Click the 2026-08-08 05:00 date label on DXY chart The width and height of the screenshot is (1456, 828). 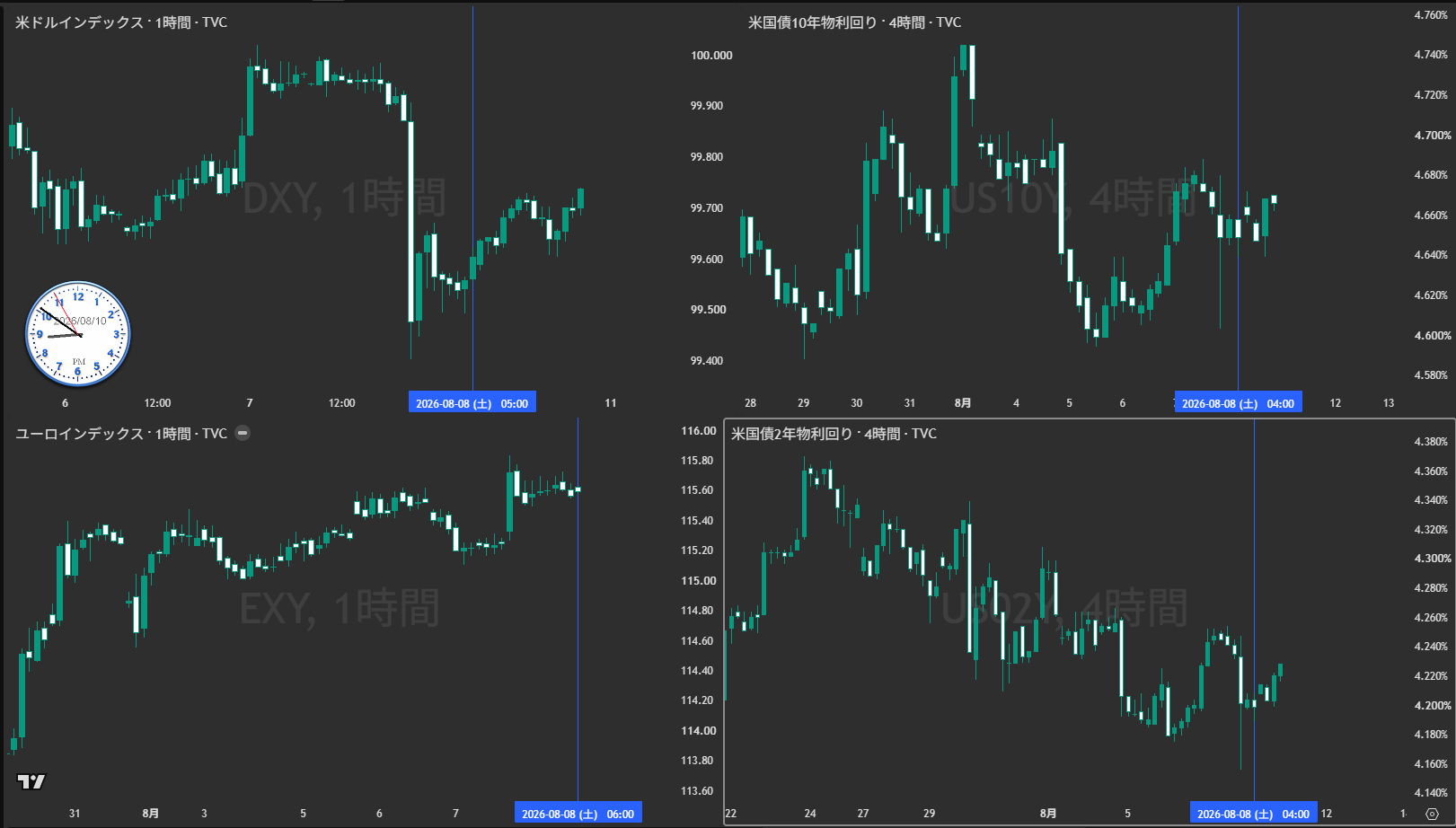[472, 403]
